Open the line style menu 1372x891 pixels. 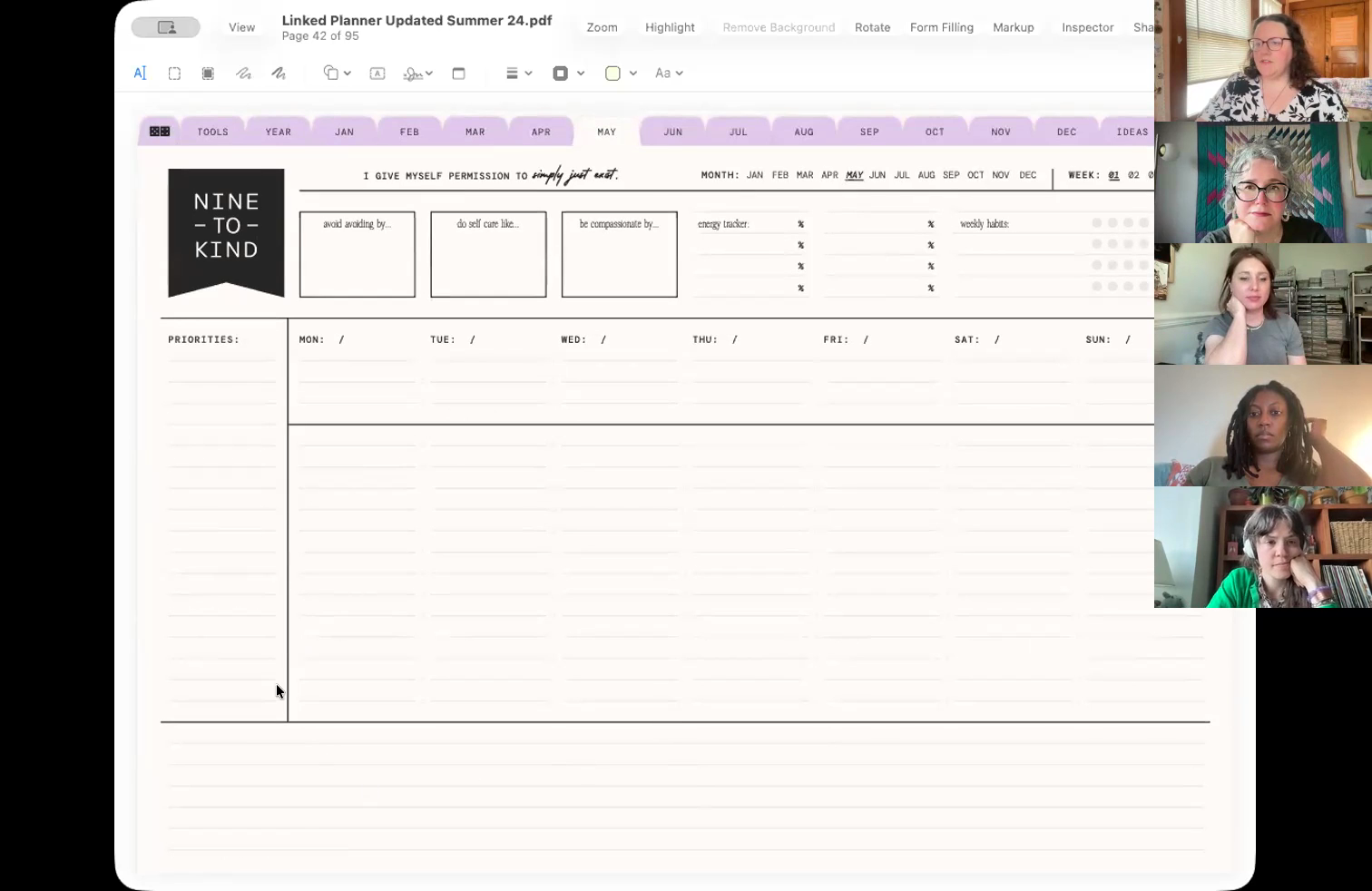tap(512, 73)
